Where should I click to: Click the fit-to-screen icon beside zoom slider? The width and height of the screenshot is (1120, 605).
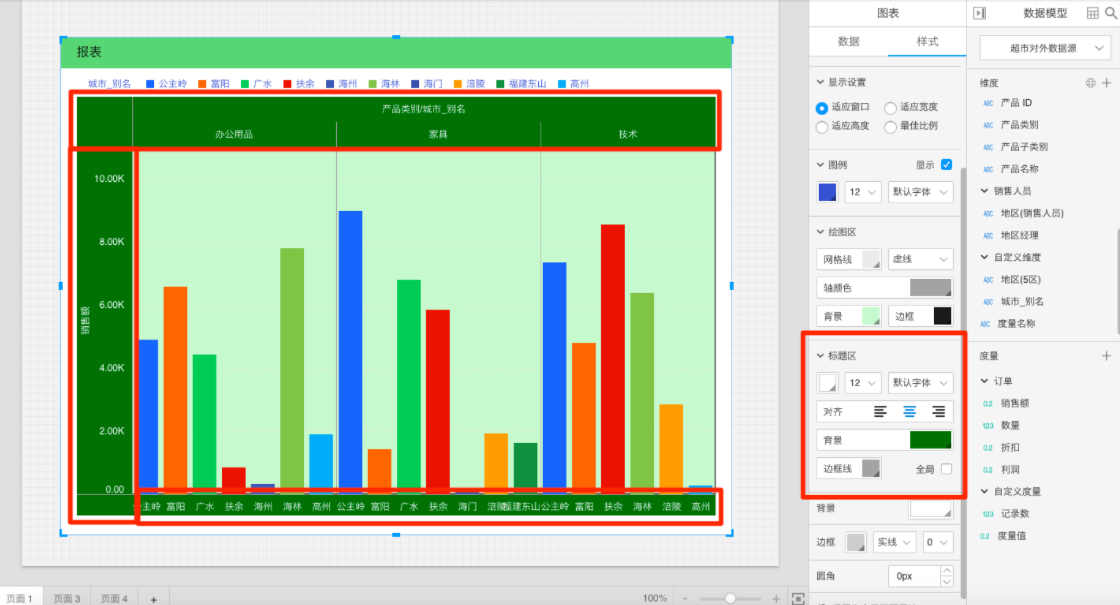797,598
